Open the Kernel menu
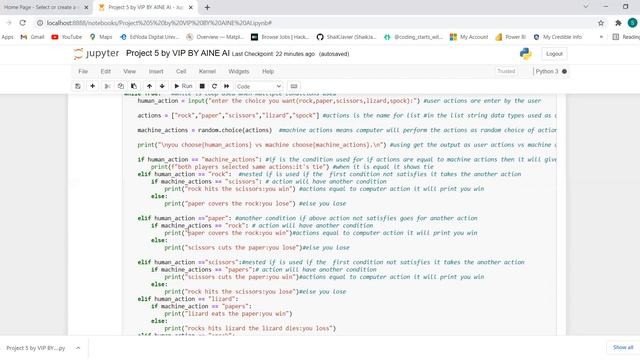This screenshot has height=360, width=640. tap(207, 71)
